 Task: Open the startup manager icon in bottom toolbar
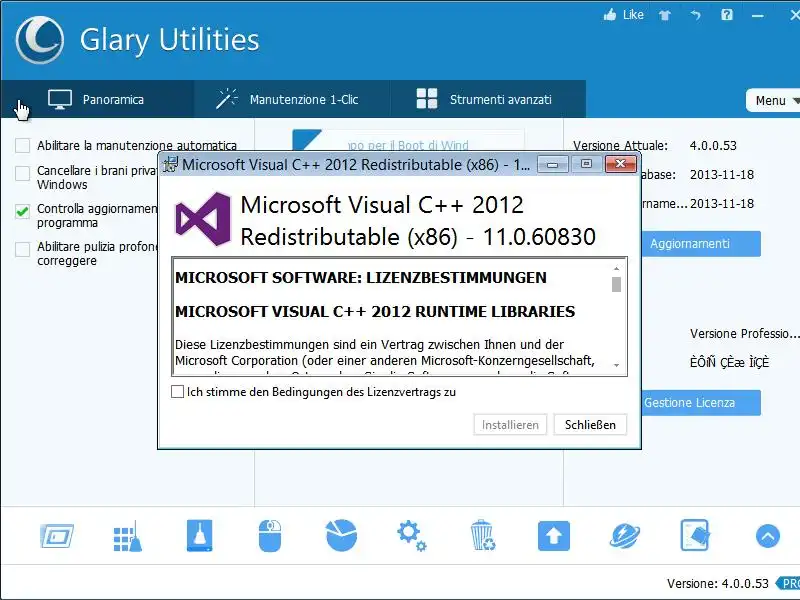57,536
